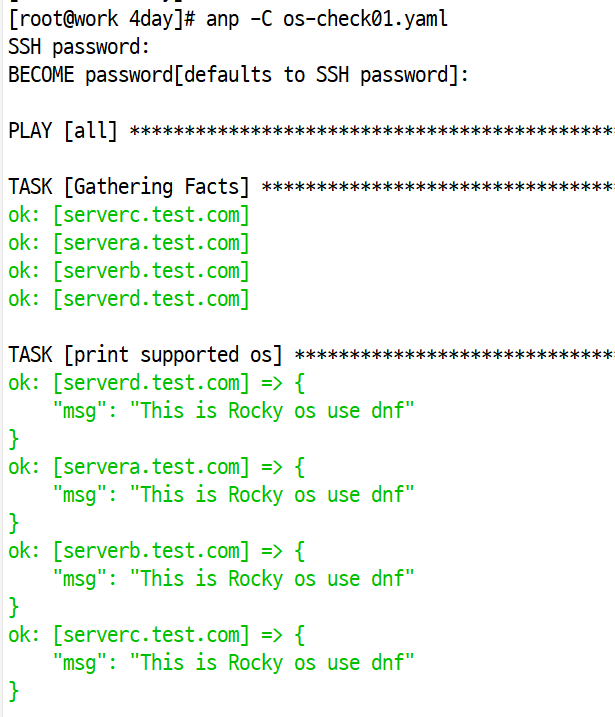This screenshot has height=717, width=615.
Task: Click the last closing brace in output
Action: 14,691
